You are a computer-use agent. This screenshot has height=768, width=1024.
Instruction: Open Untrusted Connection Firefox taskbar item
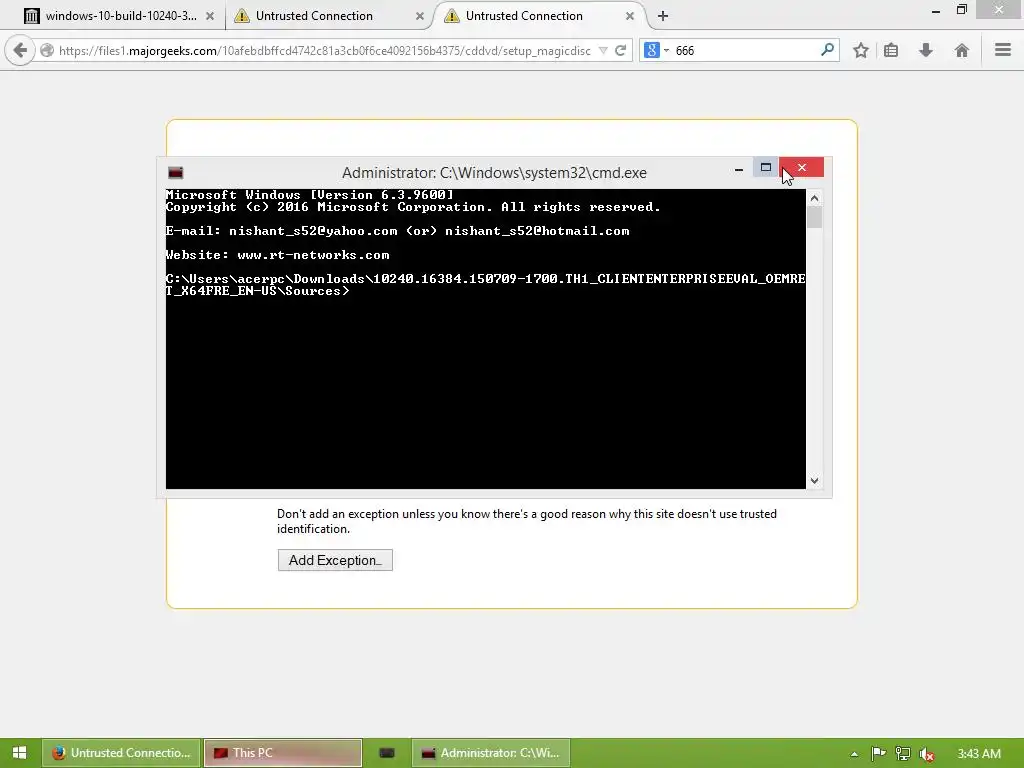(121, 753)
